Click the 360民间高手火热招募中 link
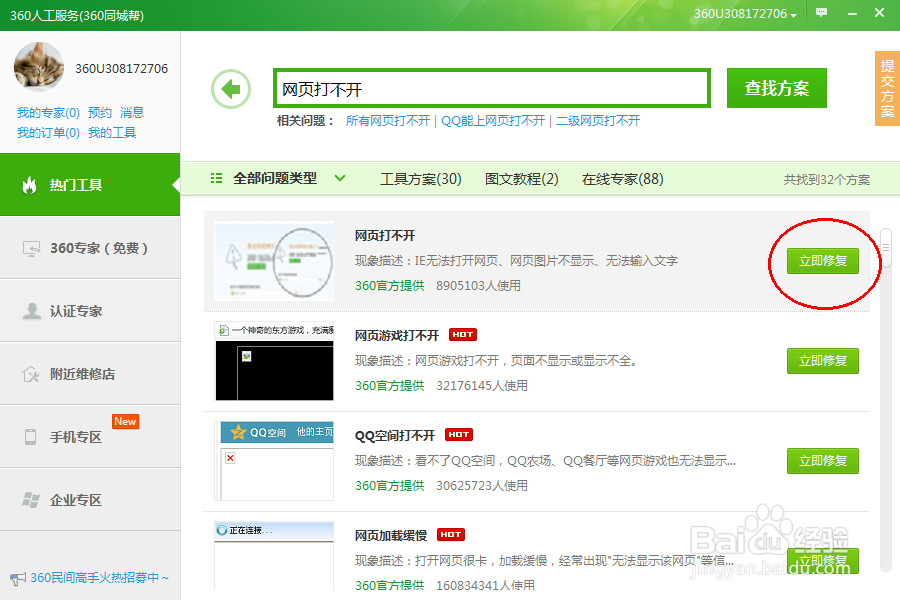Image resolution: width=900 pixels, height=600 pixels. (99, 578)
